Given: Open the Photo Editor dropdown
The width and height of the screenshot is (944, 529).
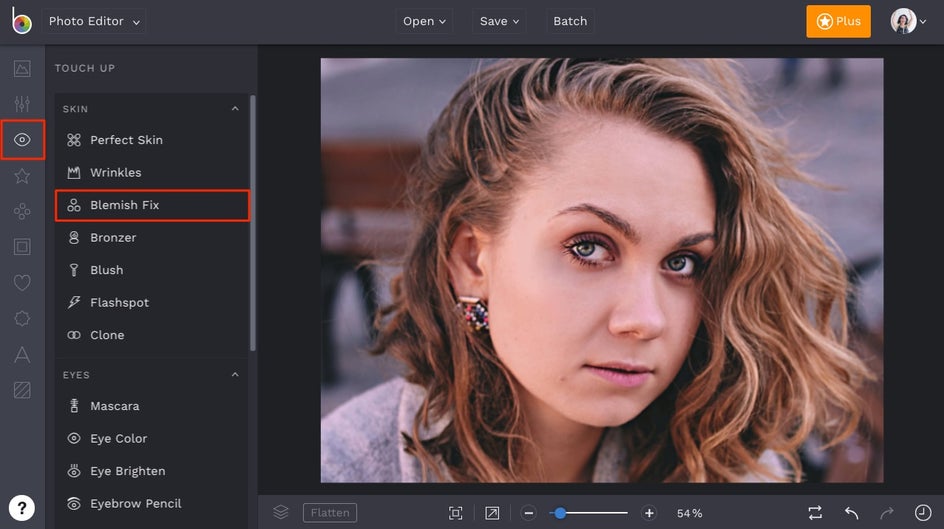Looking at the screenshot, I should [x=94, y=21].
